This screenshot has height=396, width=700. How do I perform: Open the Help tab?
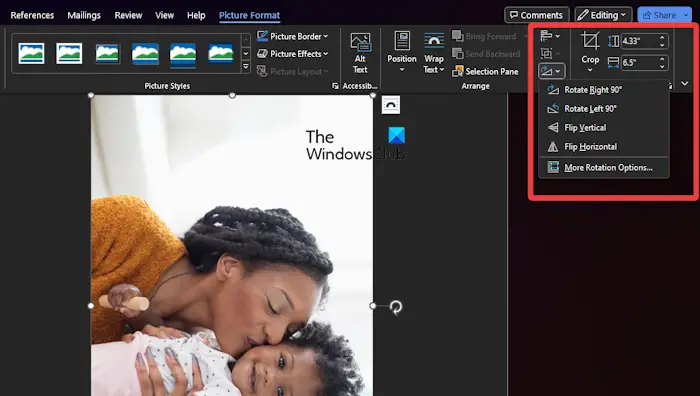196,15
